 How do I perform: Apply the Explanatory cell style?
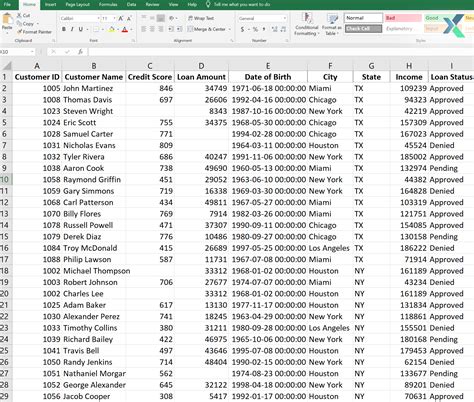[x=403, y=29]
